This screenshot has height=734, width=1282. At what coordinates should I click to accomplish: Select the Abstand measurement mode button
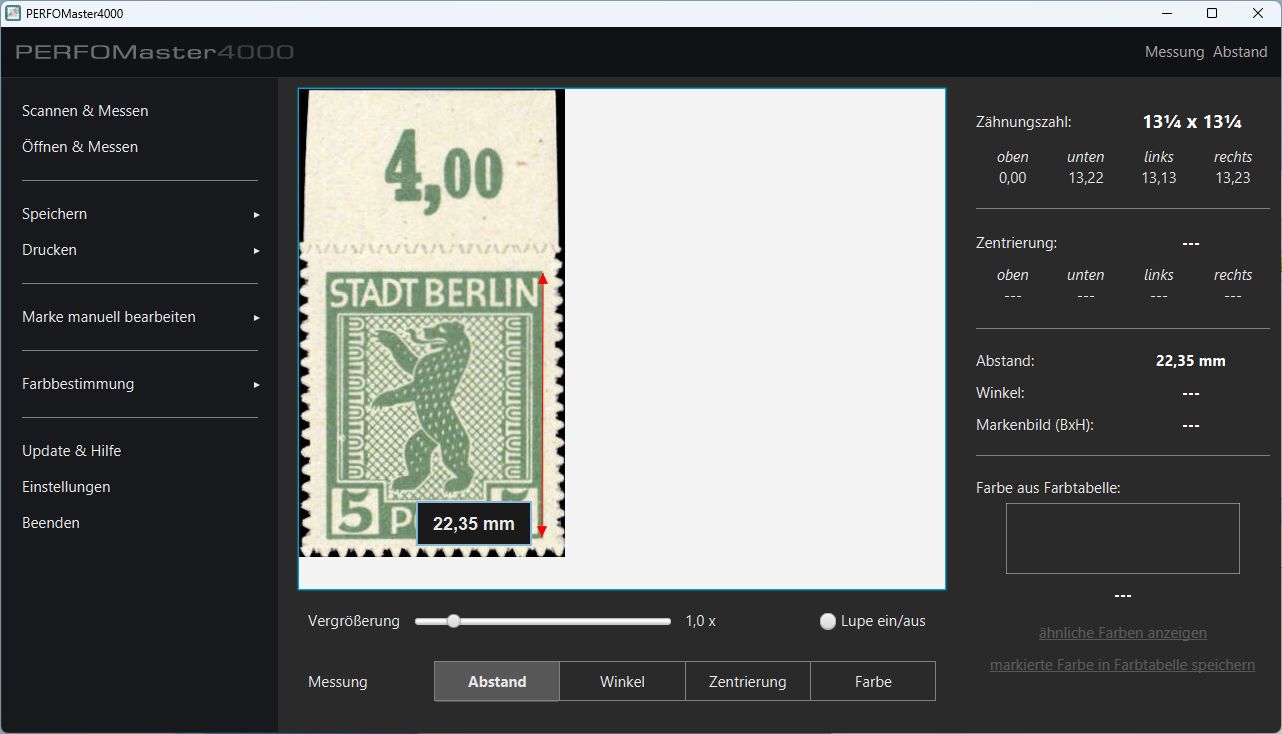pyautogui.click(x=497, y=681)
